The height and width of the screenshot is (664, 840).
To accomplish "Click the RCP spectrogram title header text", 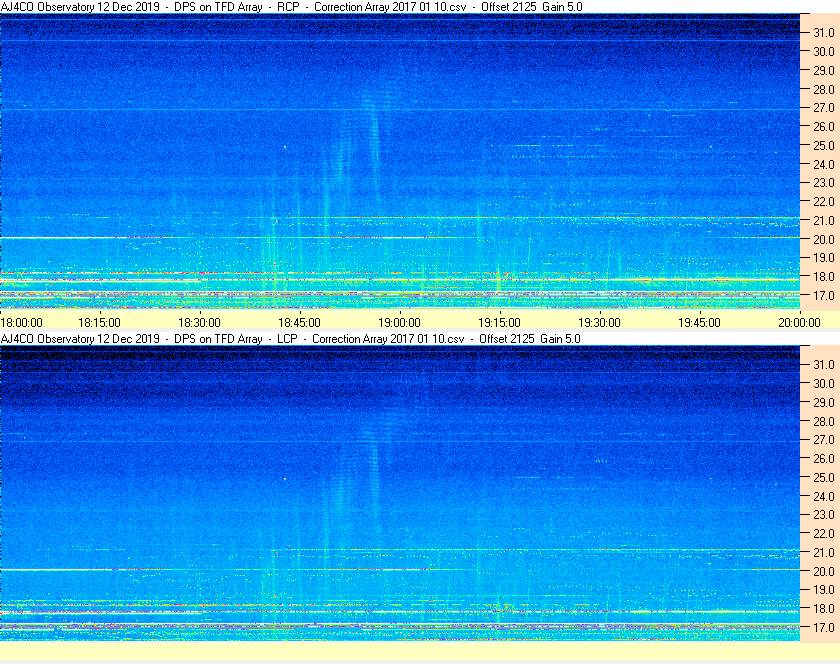I will click(x=291, y=7).
